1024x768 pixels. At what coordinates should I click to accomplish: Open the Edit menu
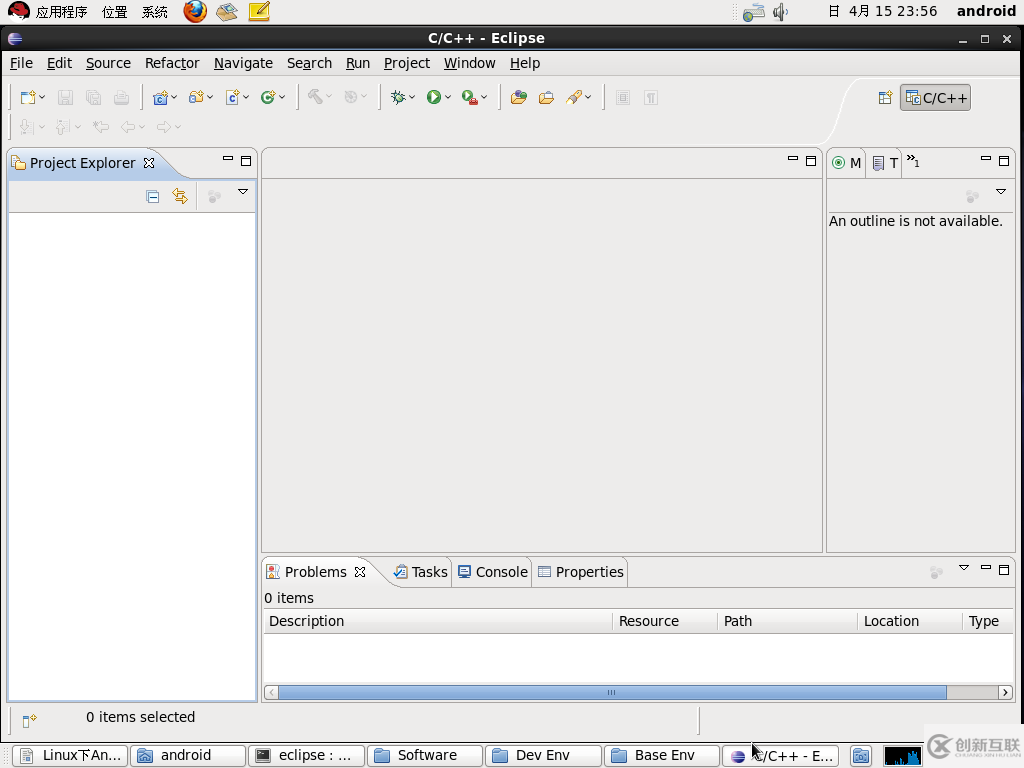pos(59,63)
